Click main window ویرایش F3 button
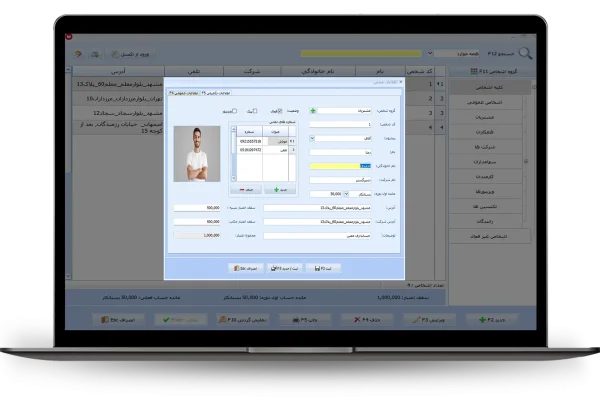The width and height of the screenshot is (600, 400). pyautogui.click(x=429, y=320)
